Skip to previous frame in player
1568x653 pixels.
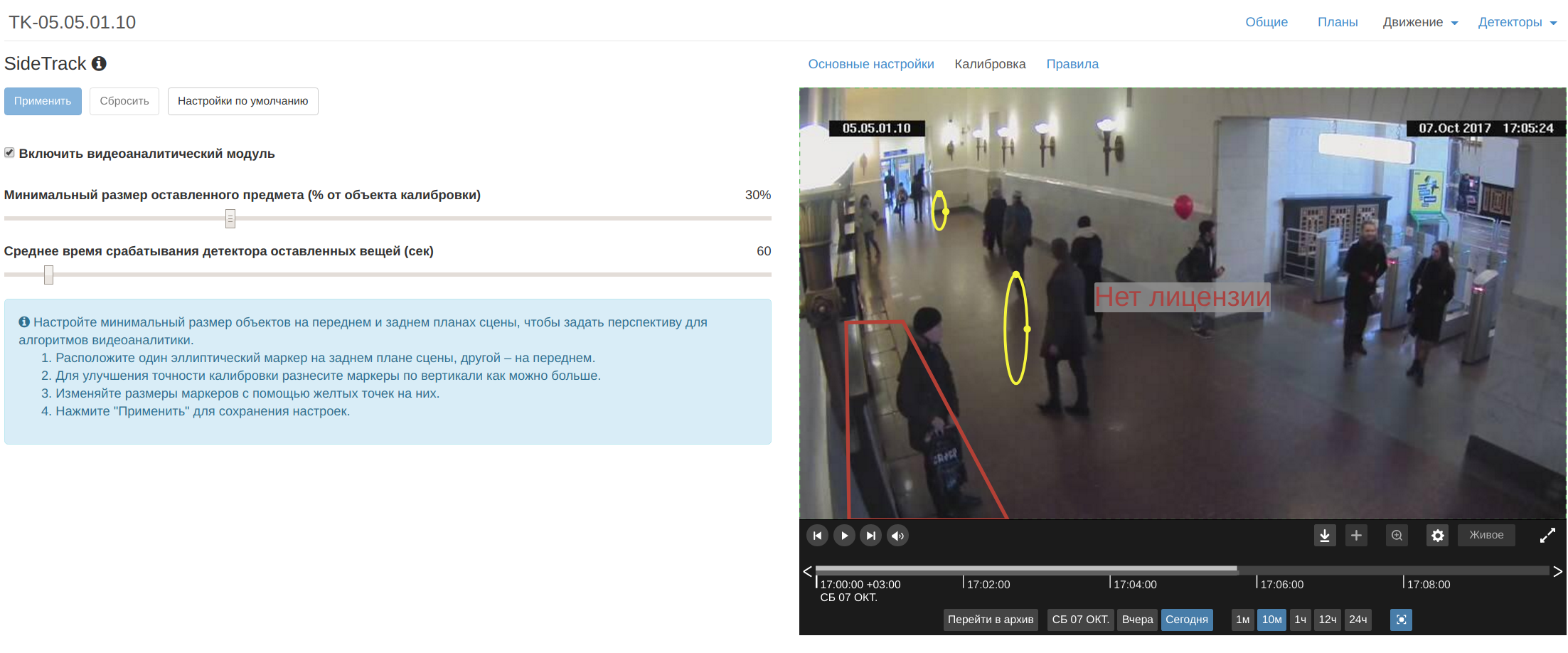pos(817,536)
